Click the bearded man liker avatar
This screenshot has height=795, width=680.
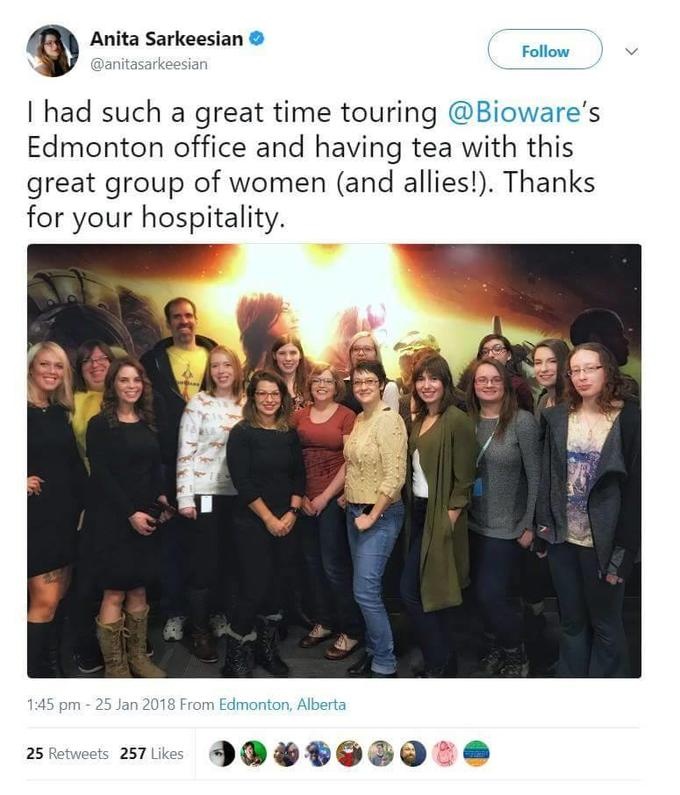tap(413, 754)
